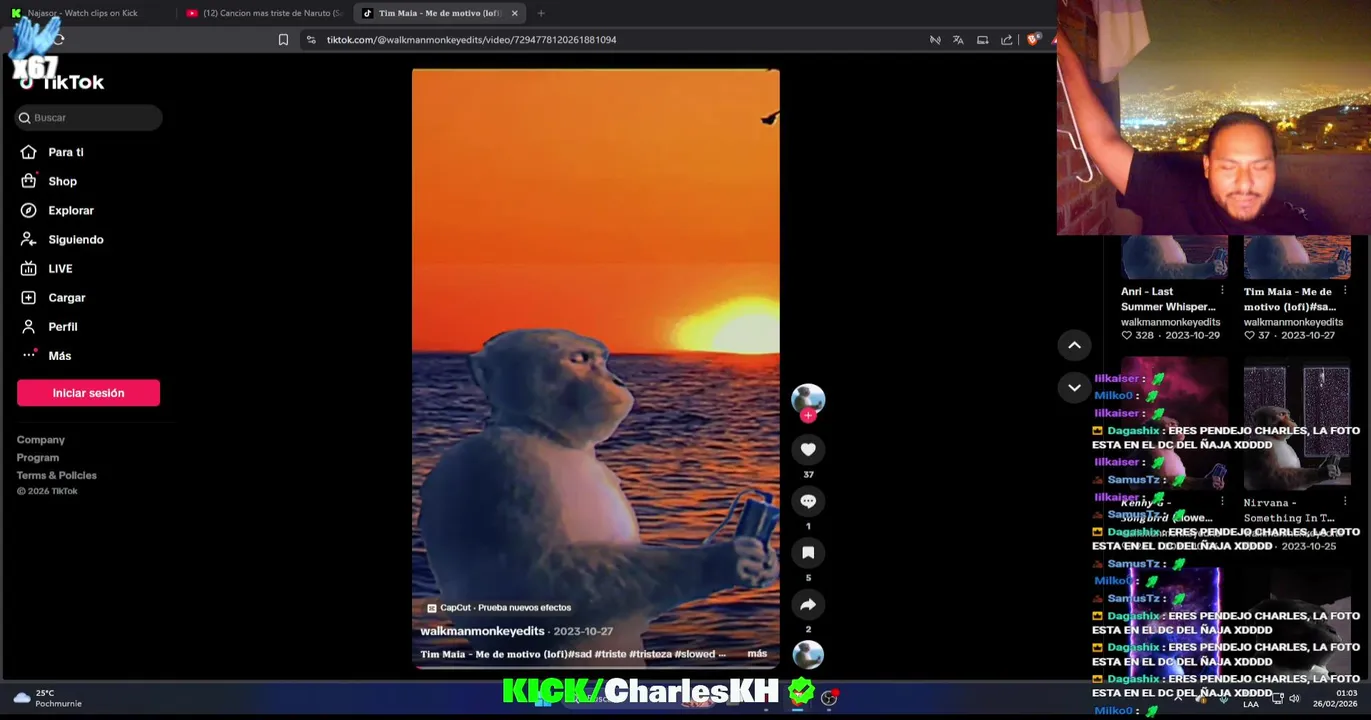Viewport: 1371px width, 720px height.
Task: Go to the next video with the down chevron
Action: tap(1074, 387)
